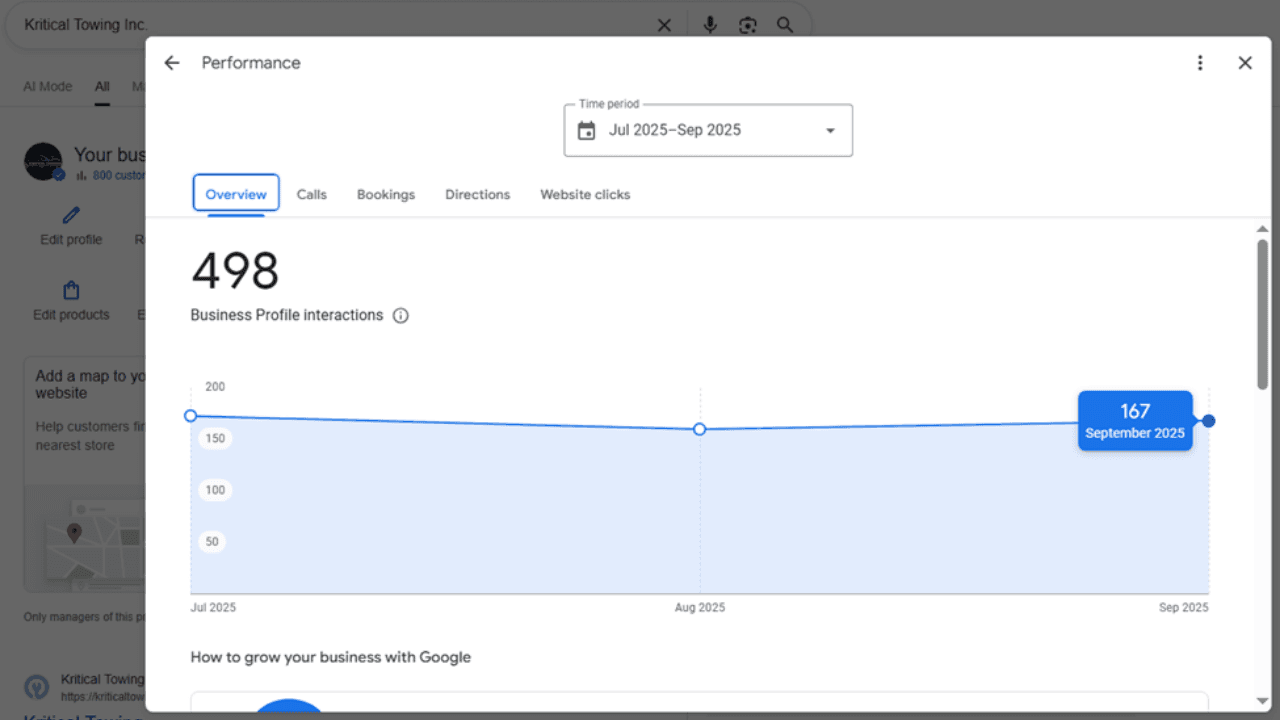The width and height of the screenshot is (1280, 720).
Task: Click the vertical scrollbar thumb in Performance
Action: 1262,314
